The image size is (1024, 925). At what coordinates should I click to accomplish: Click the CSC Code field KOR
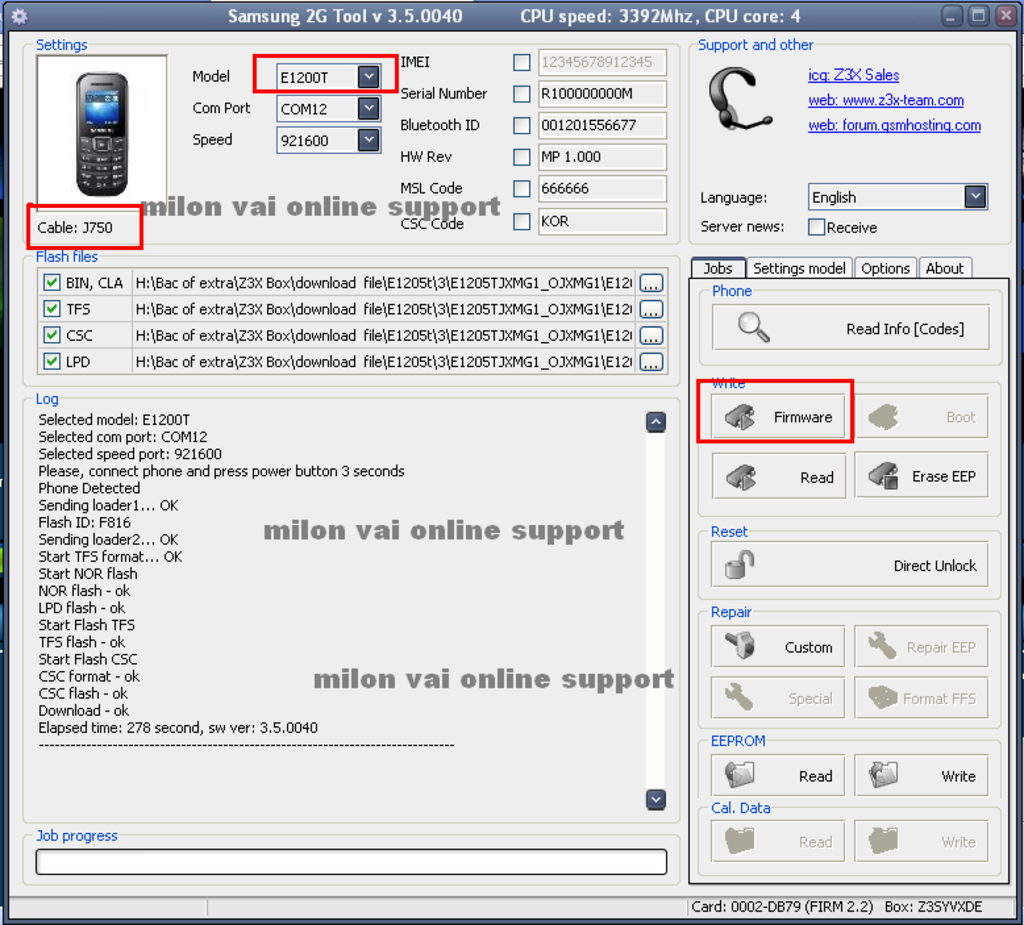601,221
